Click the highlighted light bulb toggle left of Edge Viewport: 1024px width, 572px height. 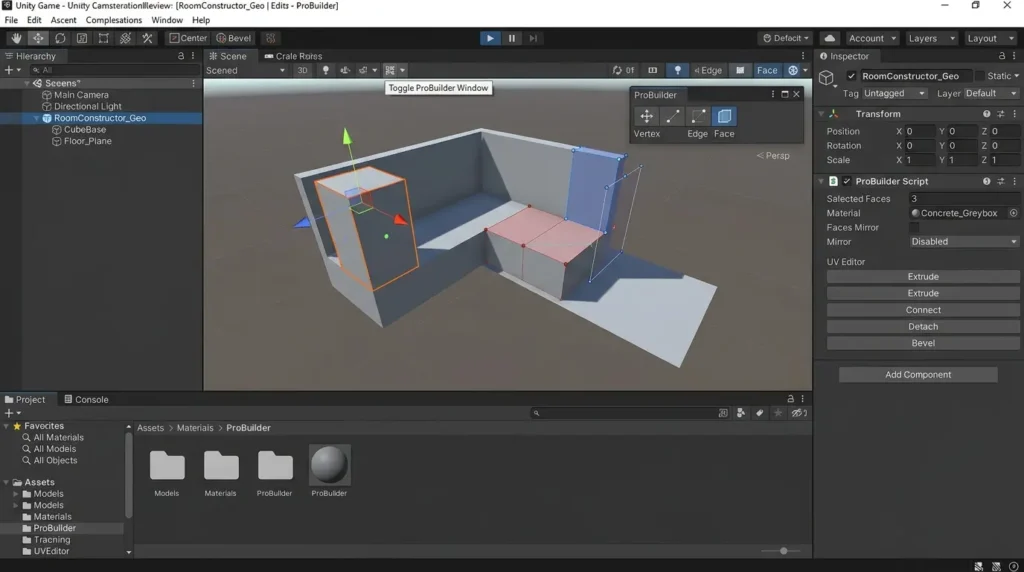(x=677, y=70)
